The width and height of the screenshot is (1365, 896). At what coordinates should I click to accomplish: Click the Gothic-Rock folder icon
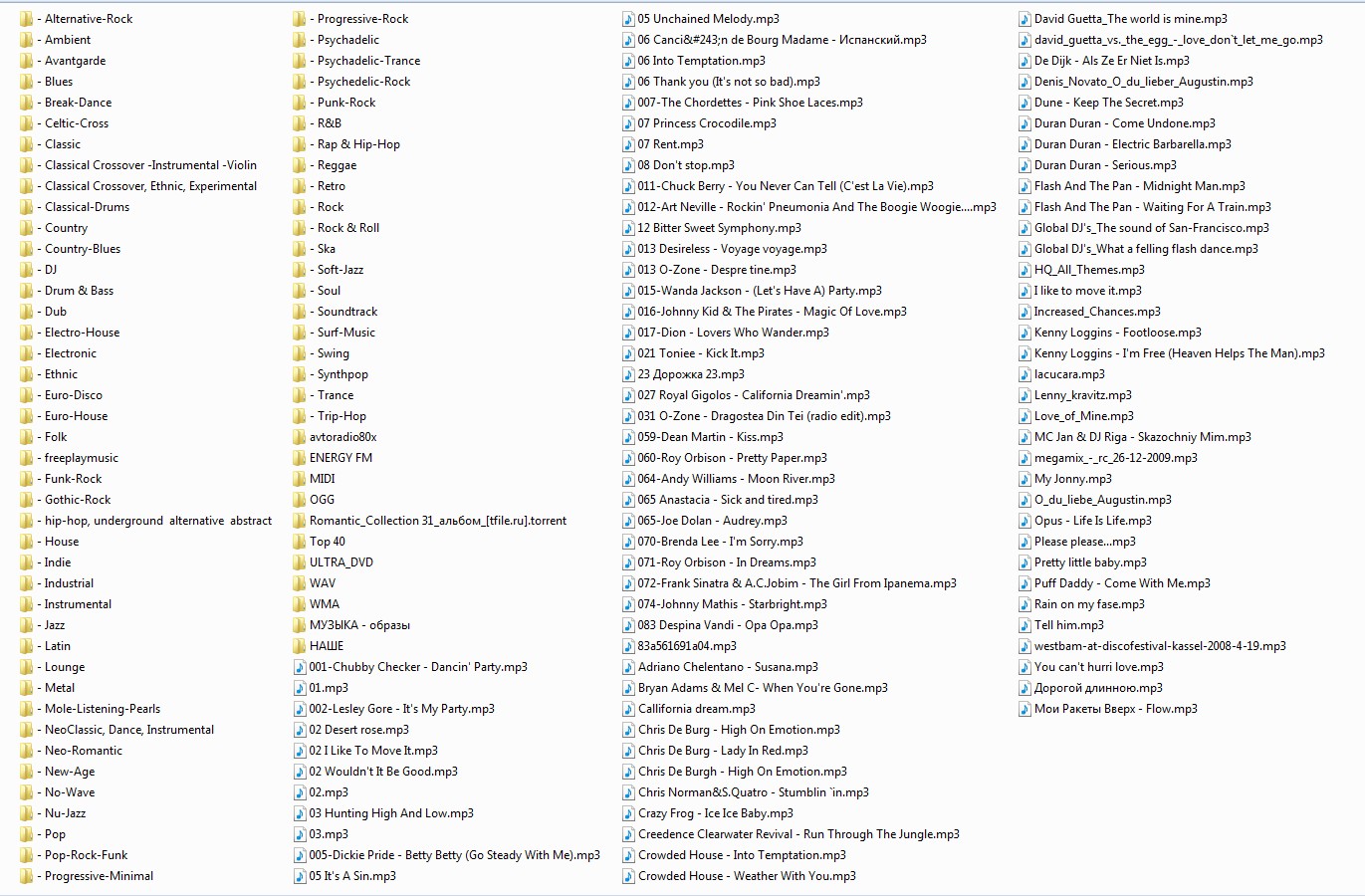click(x=26, y=500)
